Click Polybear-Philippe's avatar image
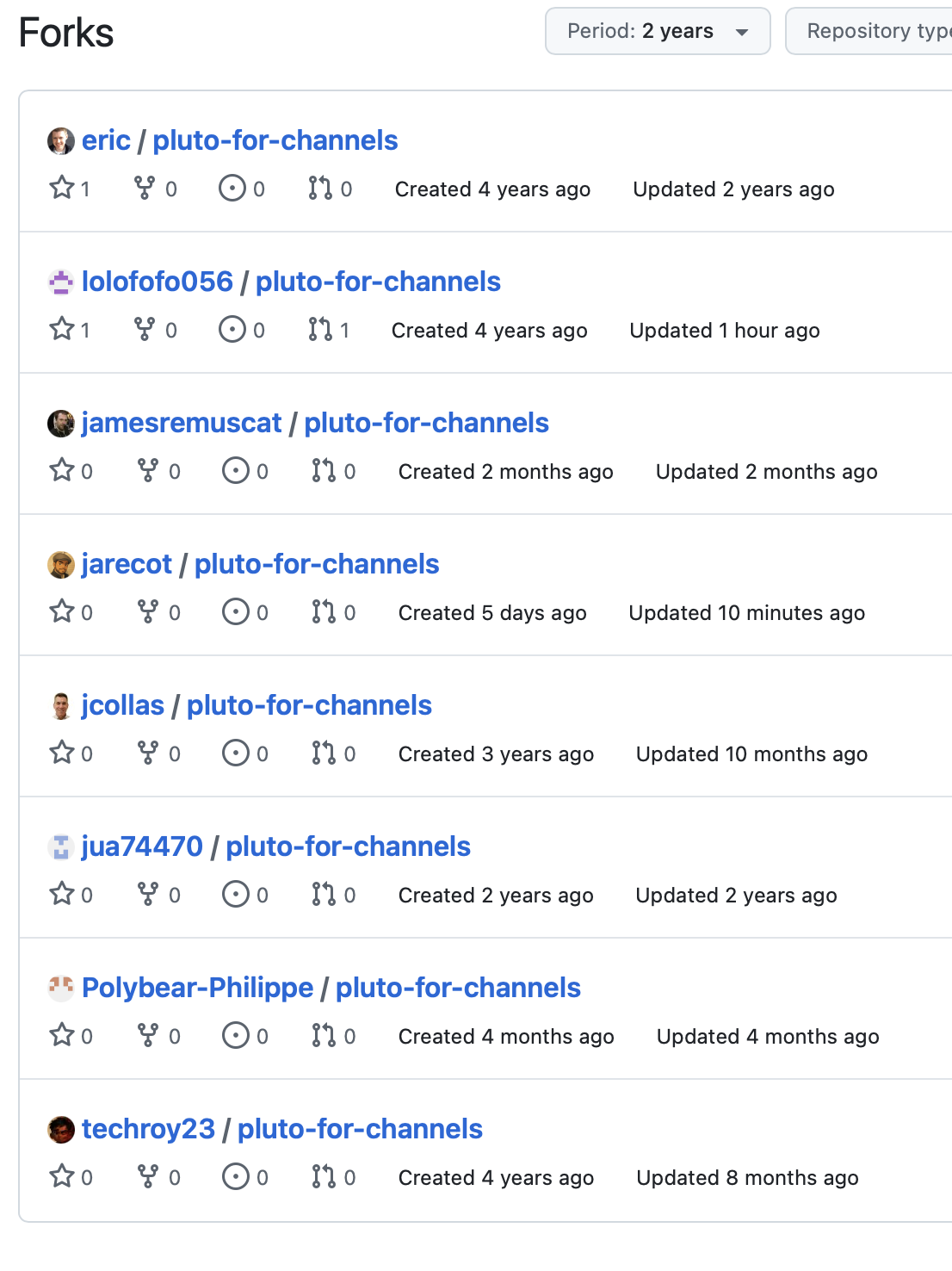This screenshot has width=952, height=1271. (61, 989)
